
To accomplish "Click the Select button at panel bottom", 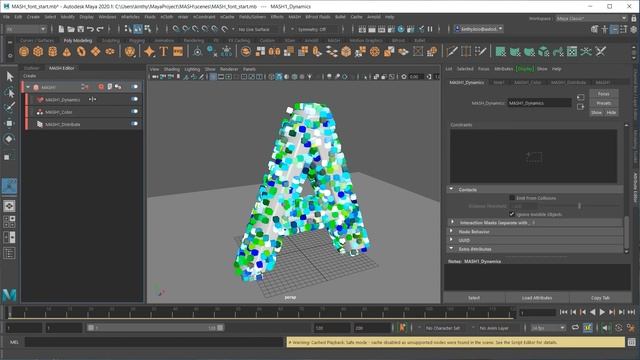I will tap(474, 298).
